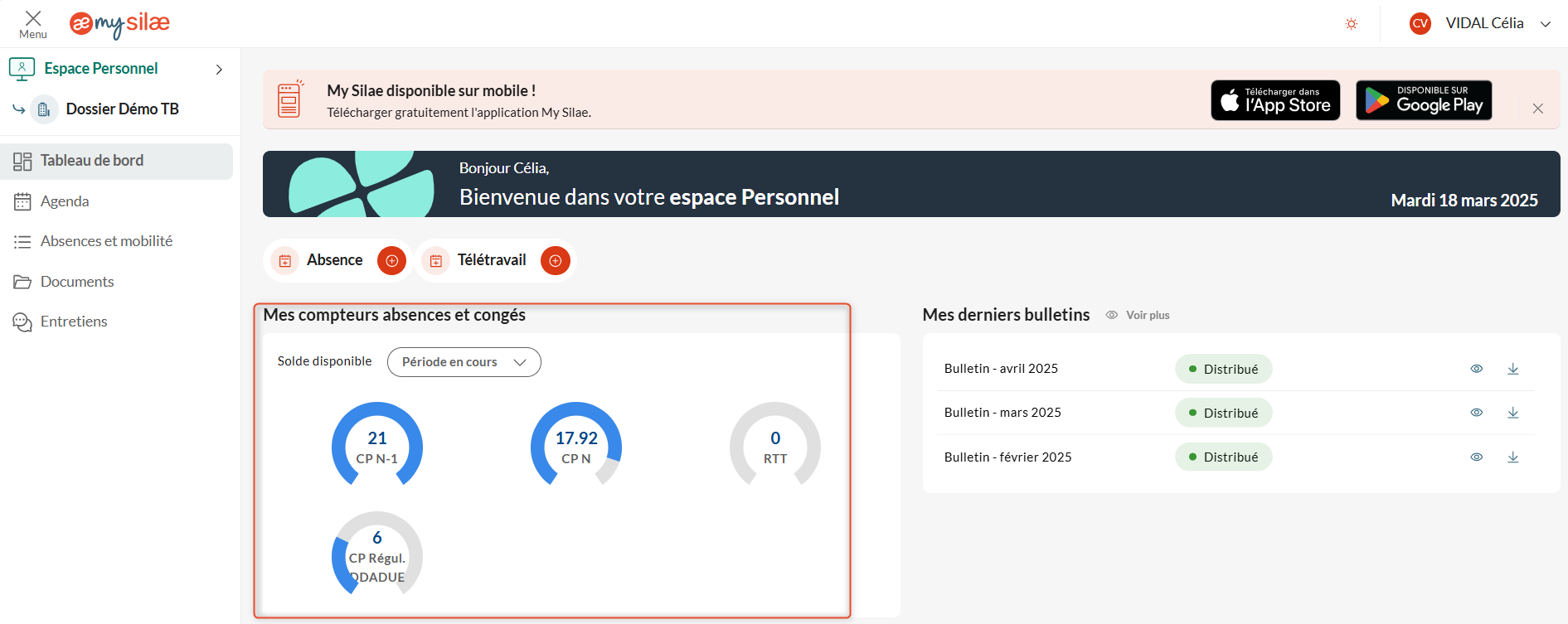The image size is (1568, 624).
Task: Click the Dossier Démo TB building icon
Action: 44,109
